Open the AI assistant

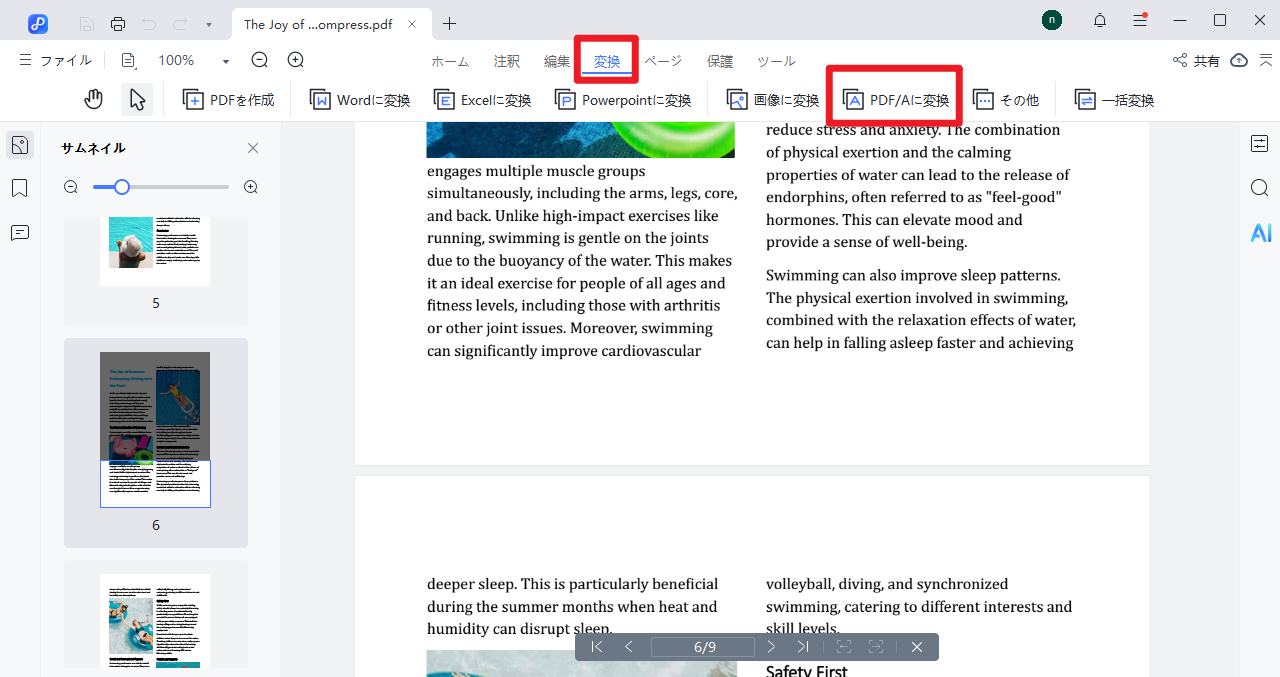[x=1260, y=233]
